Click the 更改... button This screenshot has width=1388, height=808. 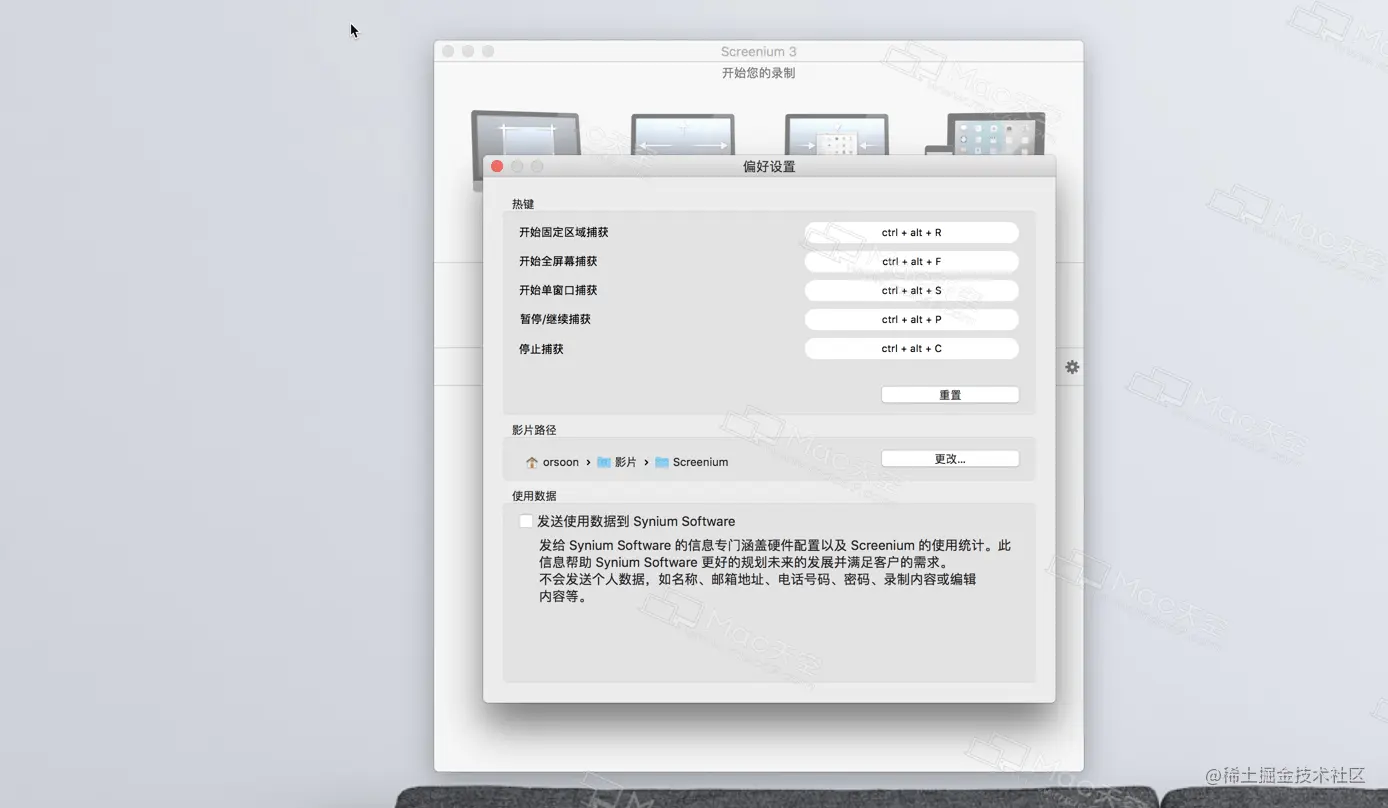pos(950,459)
